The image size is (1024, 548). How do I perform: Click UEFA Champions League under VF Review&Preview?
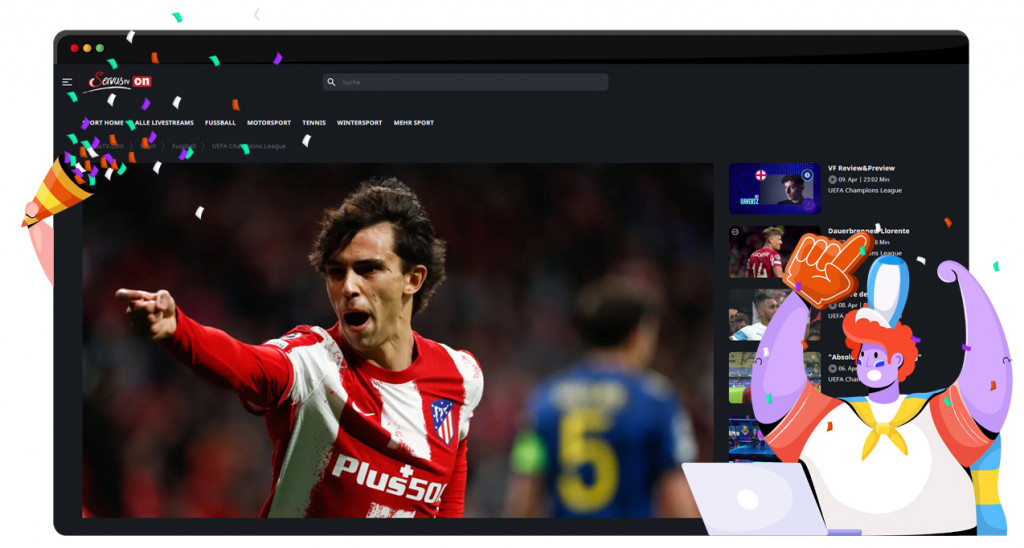coord(865,191)
